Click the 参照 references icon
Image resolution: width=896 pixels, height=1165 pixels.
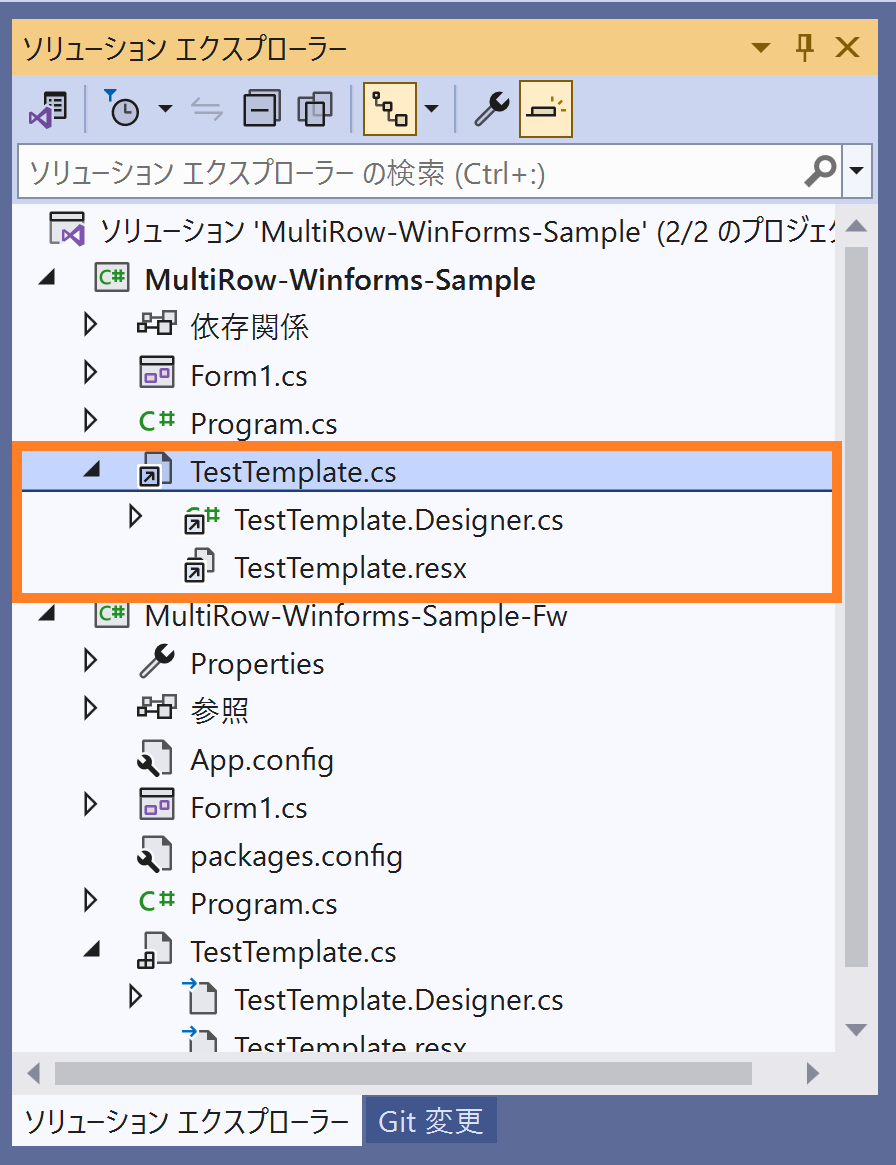[157, 707]
